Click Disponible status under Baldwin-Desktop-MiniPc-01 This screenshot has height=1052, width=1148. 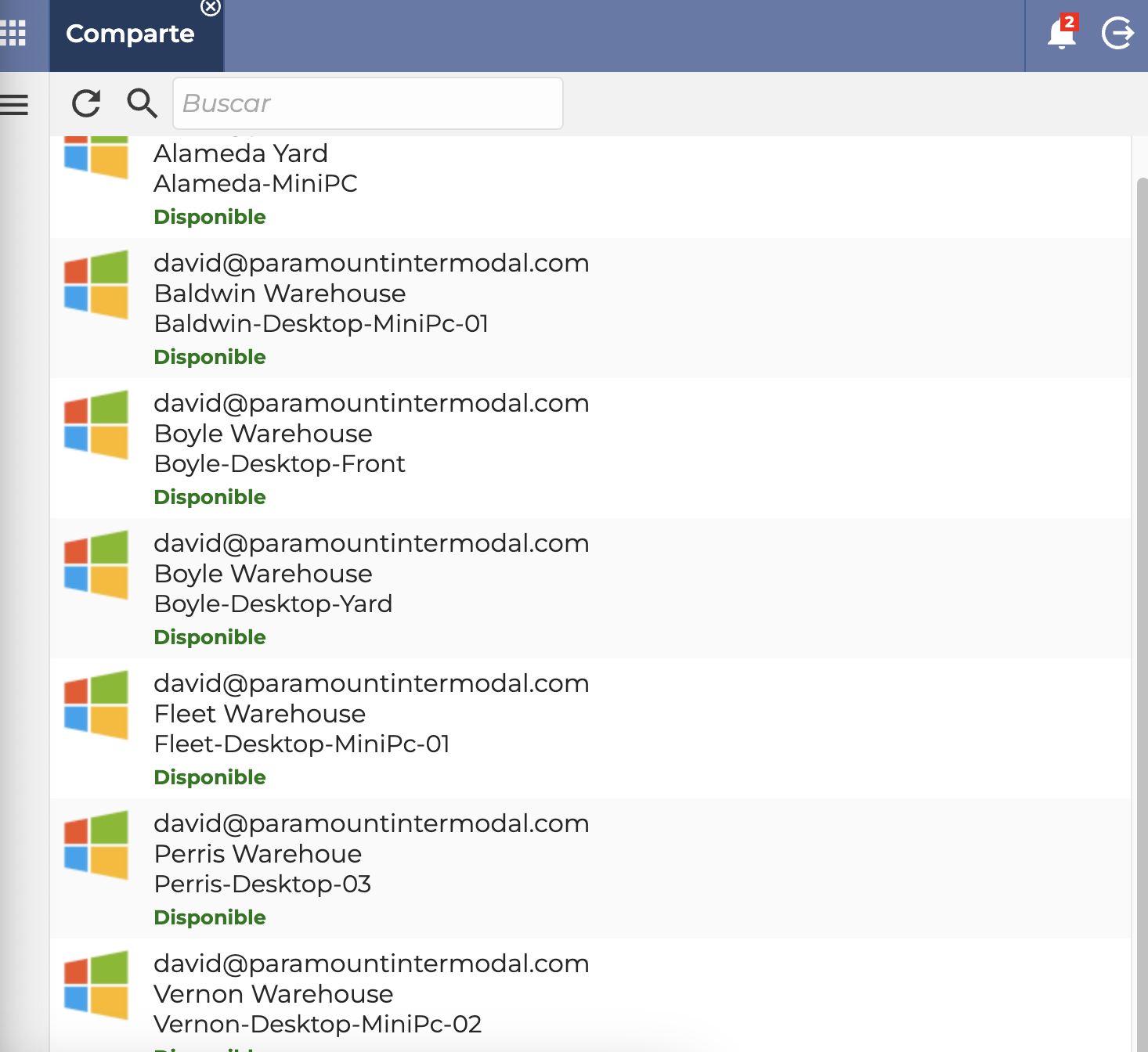point(210,357)
